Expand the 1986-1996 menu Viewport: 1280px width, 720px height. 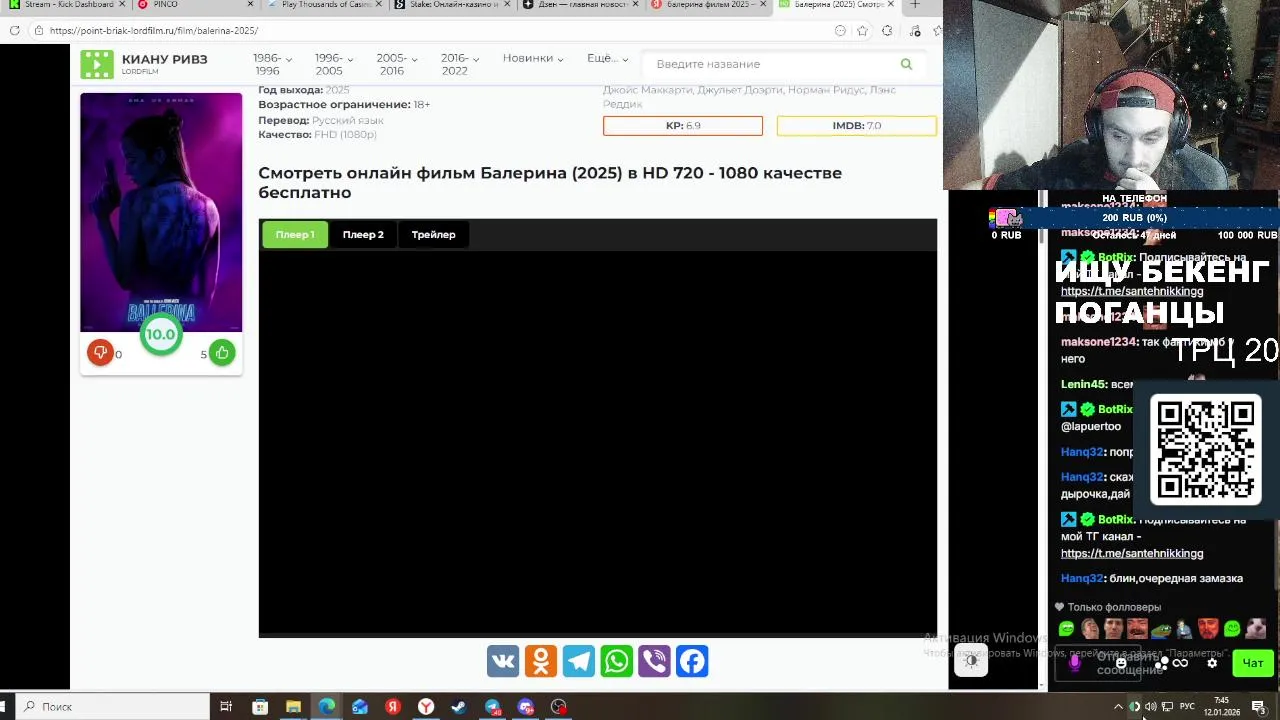pyautogui.click(x=272, y=64)
